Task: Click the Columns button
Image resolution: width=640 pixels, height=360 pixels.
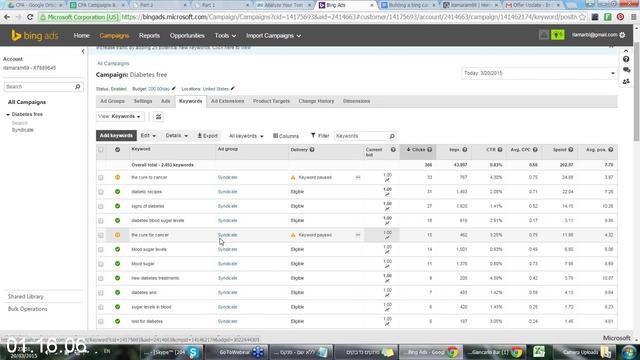Action: 286,136
